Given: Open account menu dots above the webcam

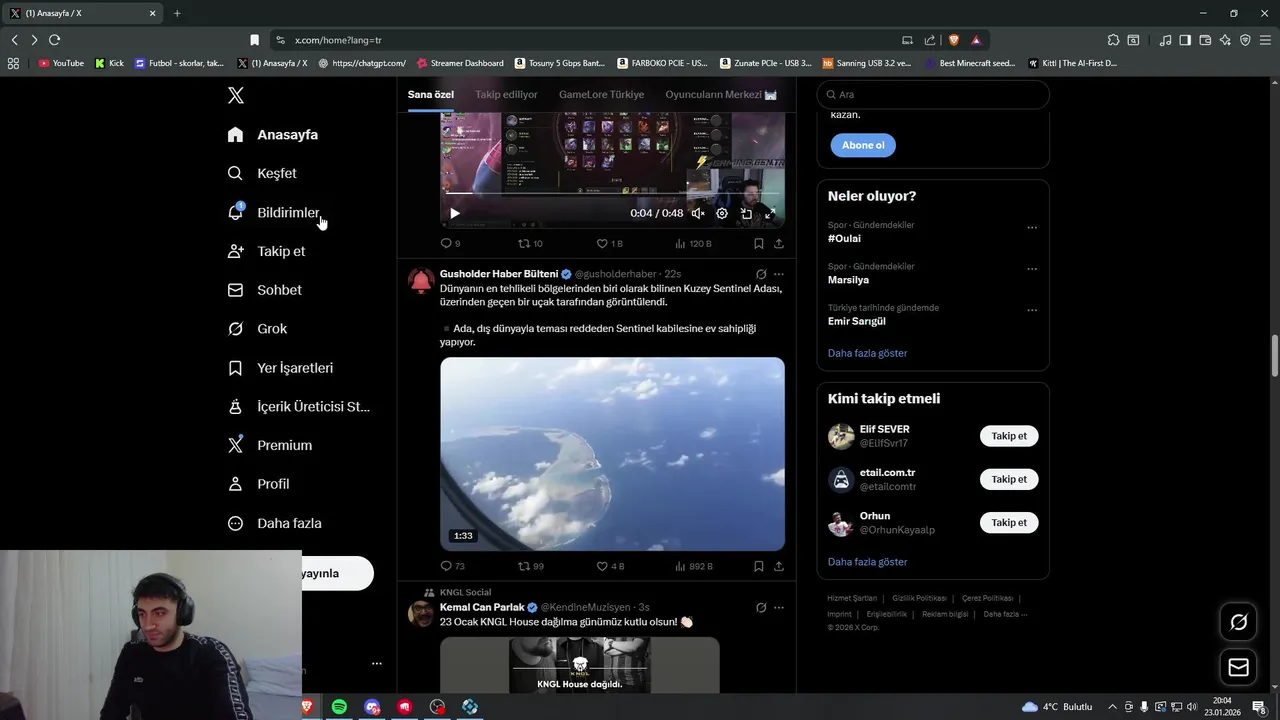Looking at the screenshot, I should pyautogui.click(x=377, y=663).
